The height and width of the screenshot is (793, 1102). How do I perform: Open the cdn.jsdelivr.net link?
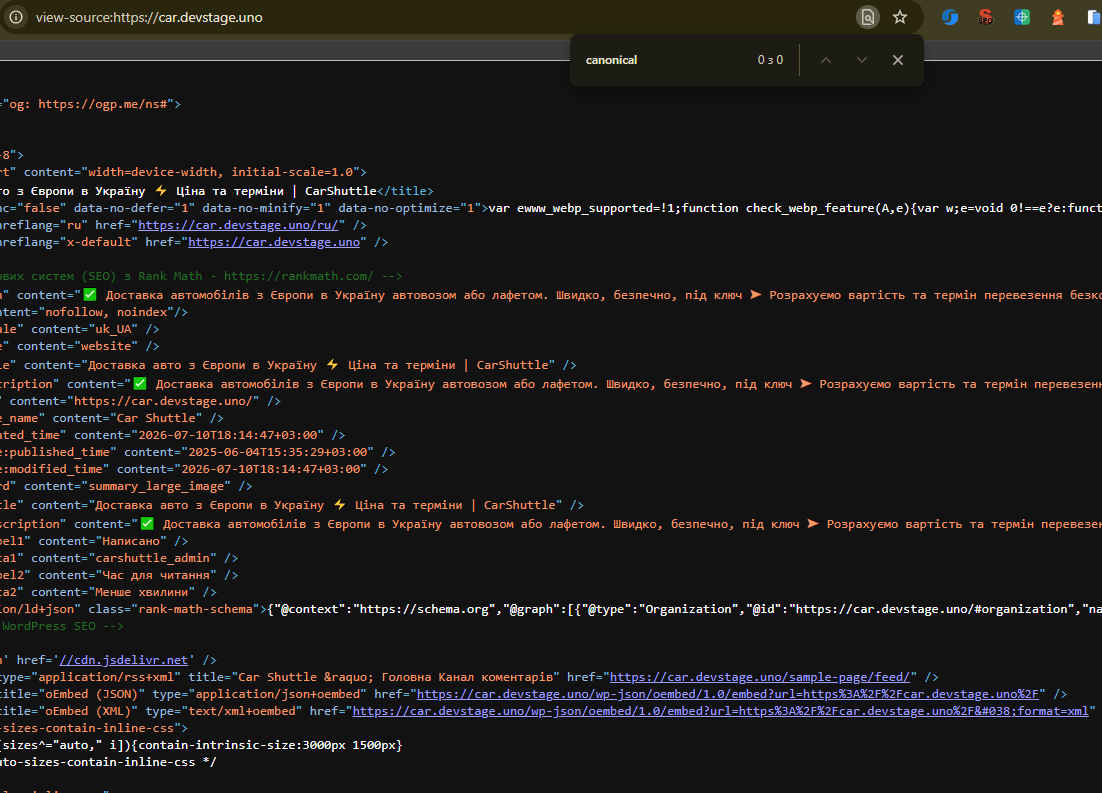coord(124,660)
